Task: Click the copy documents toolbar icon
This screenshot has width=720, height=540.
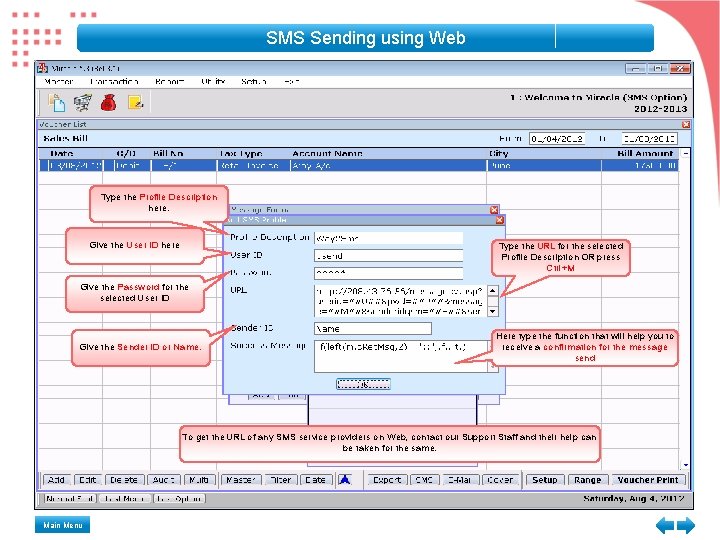Action: [x=57, y=102]
